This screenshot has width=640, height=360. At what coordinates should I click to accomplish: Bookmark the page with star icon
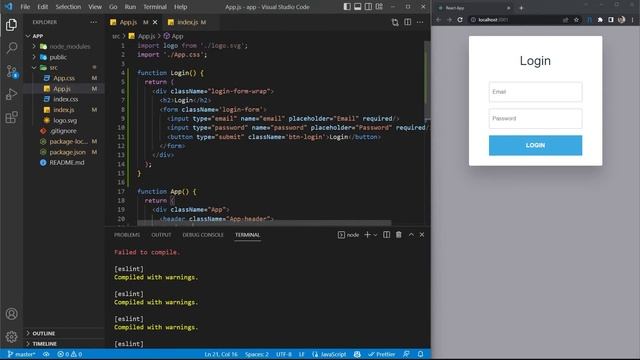coord(576,20)
